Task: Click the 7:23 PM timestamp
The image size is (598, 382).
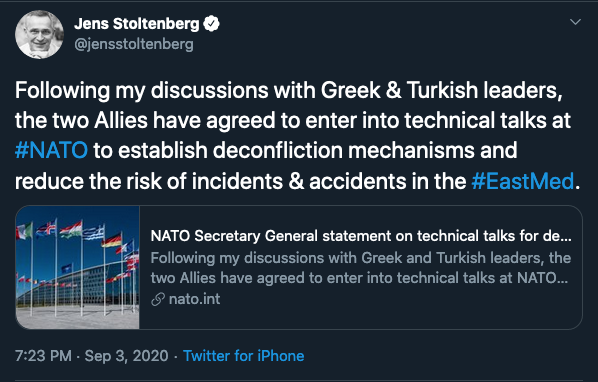Action: point(43,356)
